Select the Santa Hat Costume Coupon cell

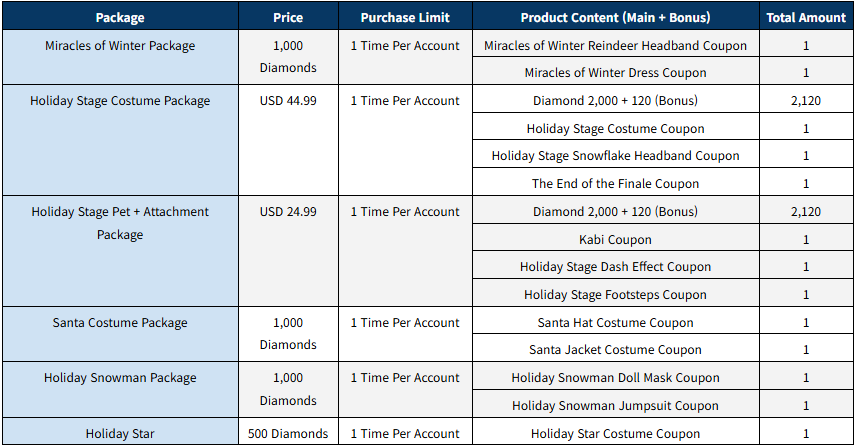(615, 323)
